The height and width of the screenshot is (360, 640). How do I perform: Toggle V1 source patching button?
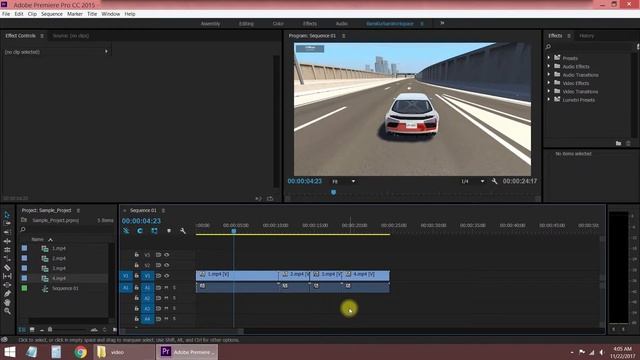[126, 276]
